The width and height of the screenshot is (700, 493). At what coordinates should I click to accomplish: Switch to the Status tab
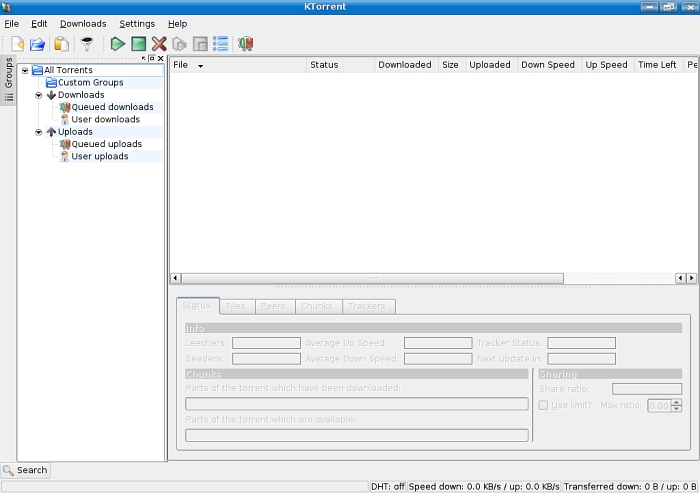(x=197, y=305)
